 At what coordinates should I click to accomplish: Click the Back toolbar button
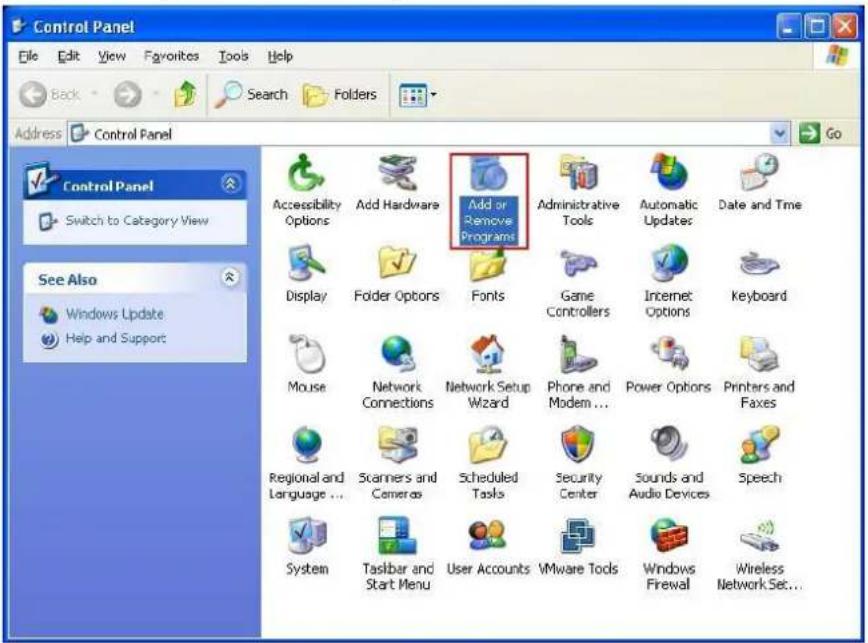click(x=50, y=95)
